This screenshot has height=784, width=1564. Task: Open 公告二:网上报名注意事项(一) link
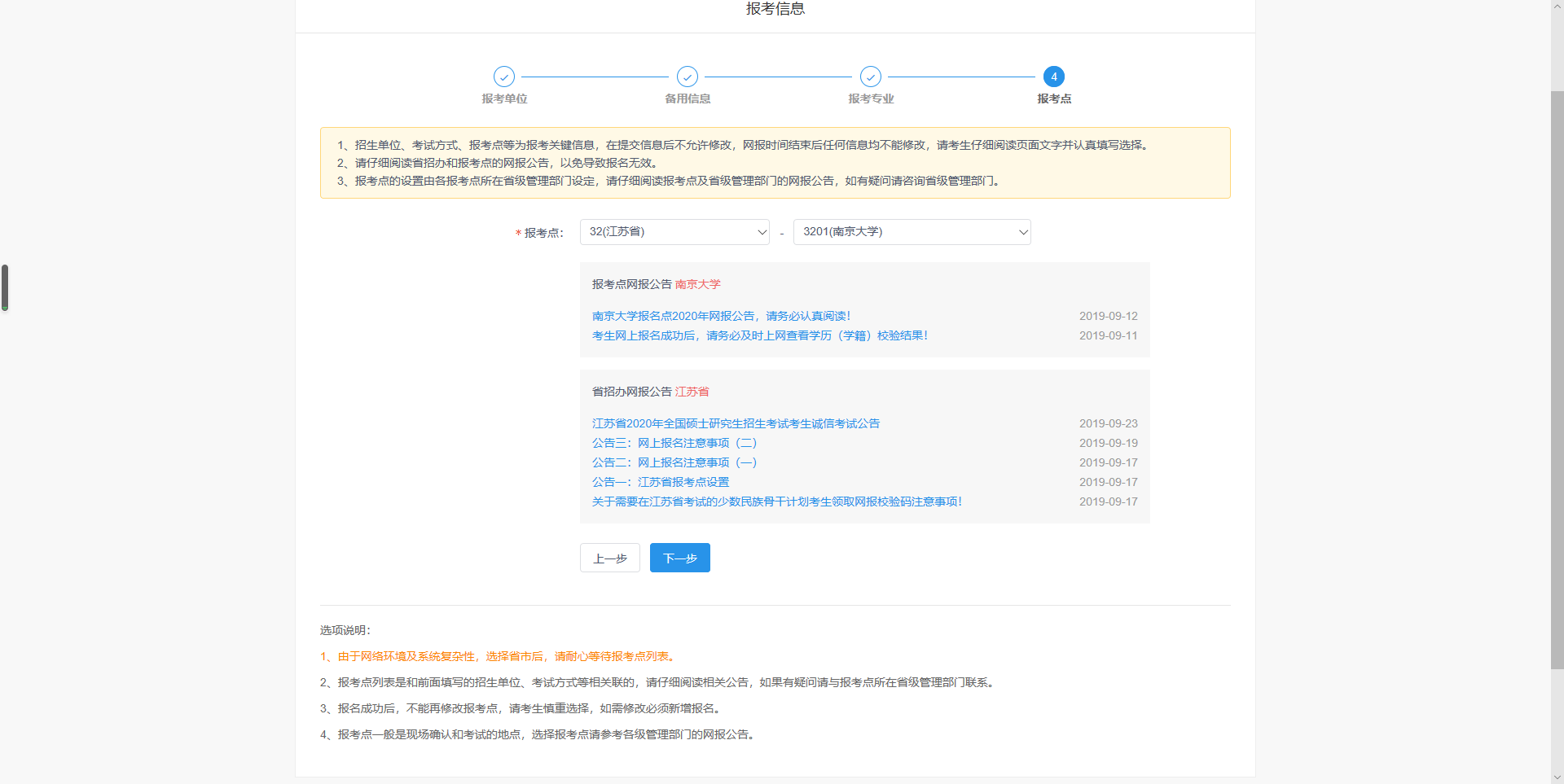tap(674, 462)
